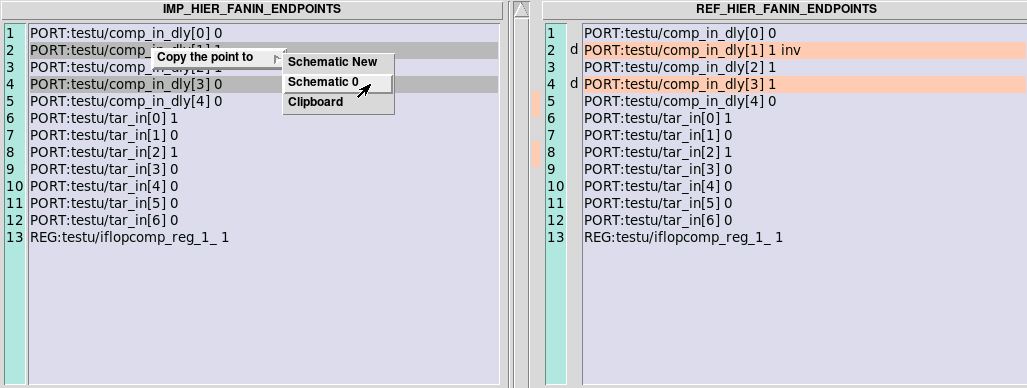Image resolution: width=1027 pixels, height=388 pixels.
Task: Click the lower orange difference marker in center strip
Action: (536, 155)
